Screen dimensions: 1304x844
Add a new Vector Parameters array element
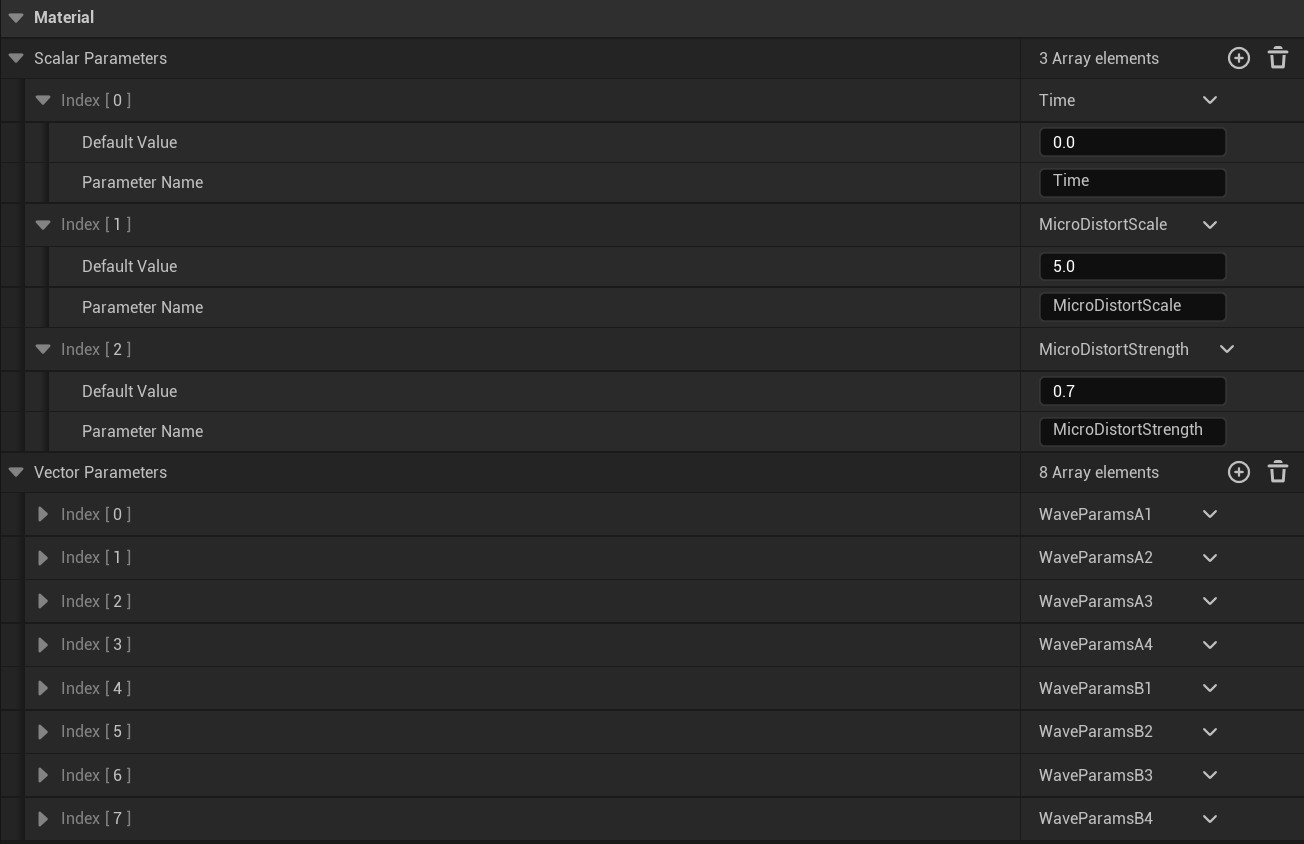pos(1238,473)
